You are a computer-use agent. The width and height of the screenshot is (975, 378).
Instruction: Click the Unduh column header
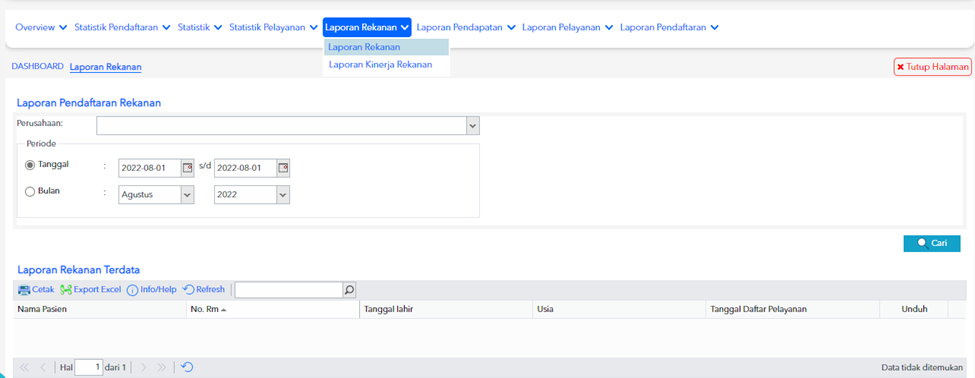(x=914, y=309)
